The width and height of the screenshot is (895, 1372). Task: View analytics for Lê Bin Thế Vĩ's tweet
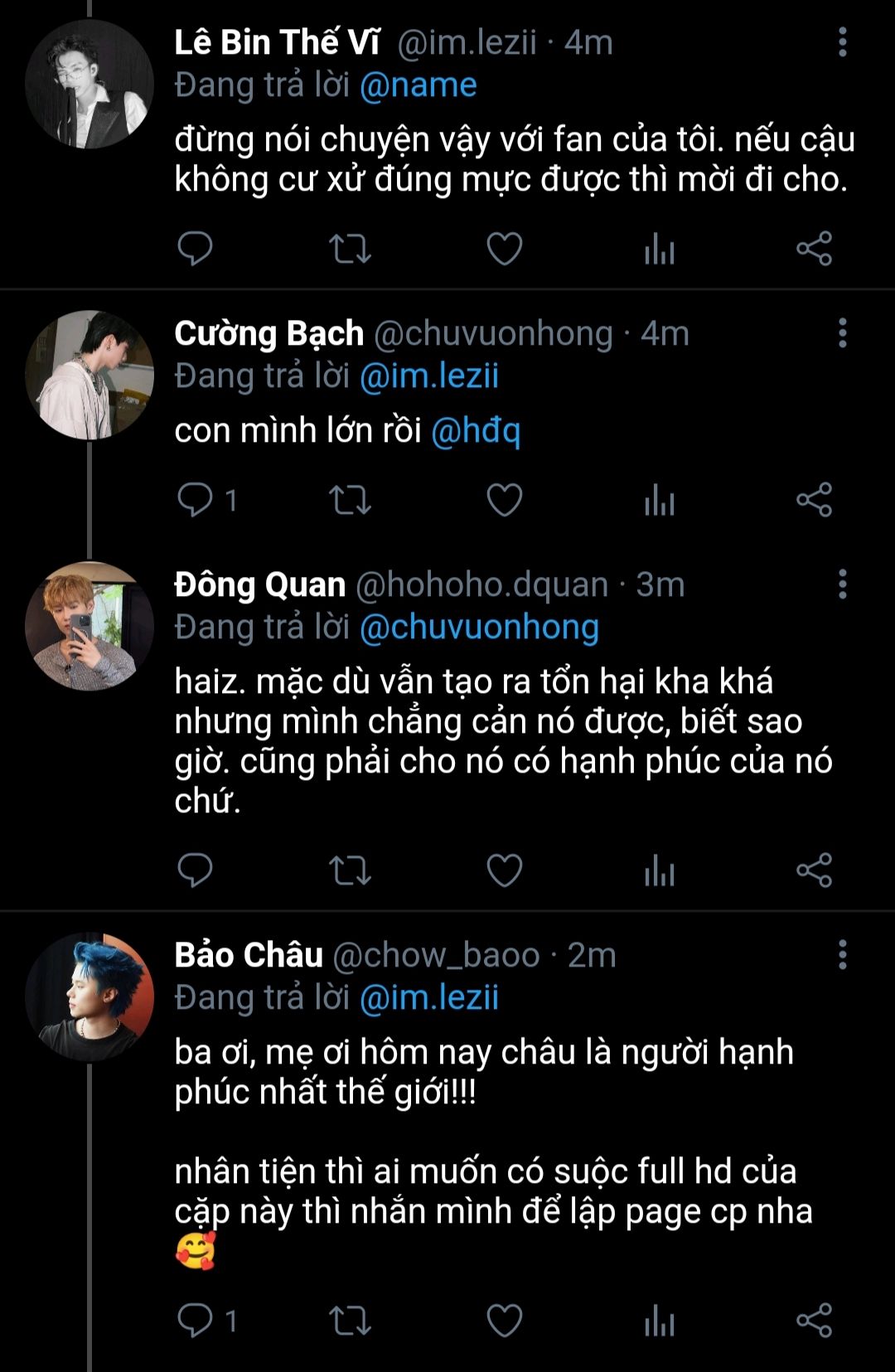click(660, 248)
